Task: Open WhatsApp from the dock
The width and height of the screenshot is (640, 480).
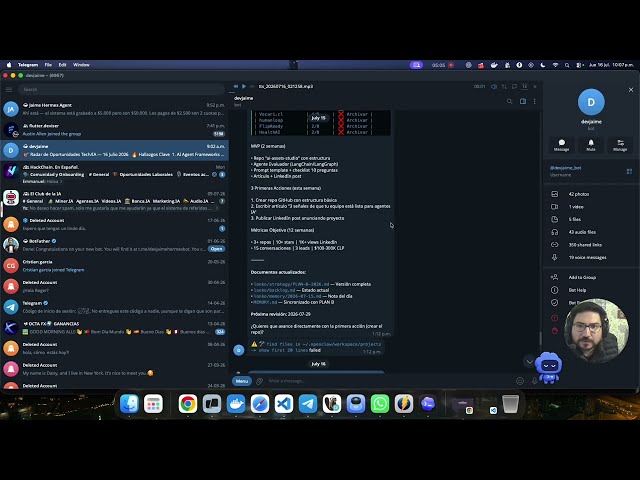Action: tap(380, 404)
